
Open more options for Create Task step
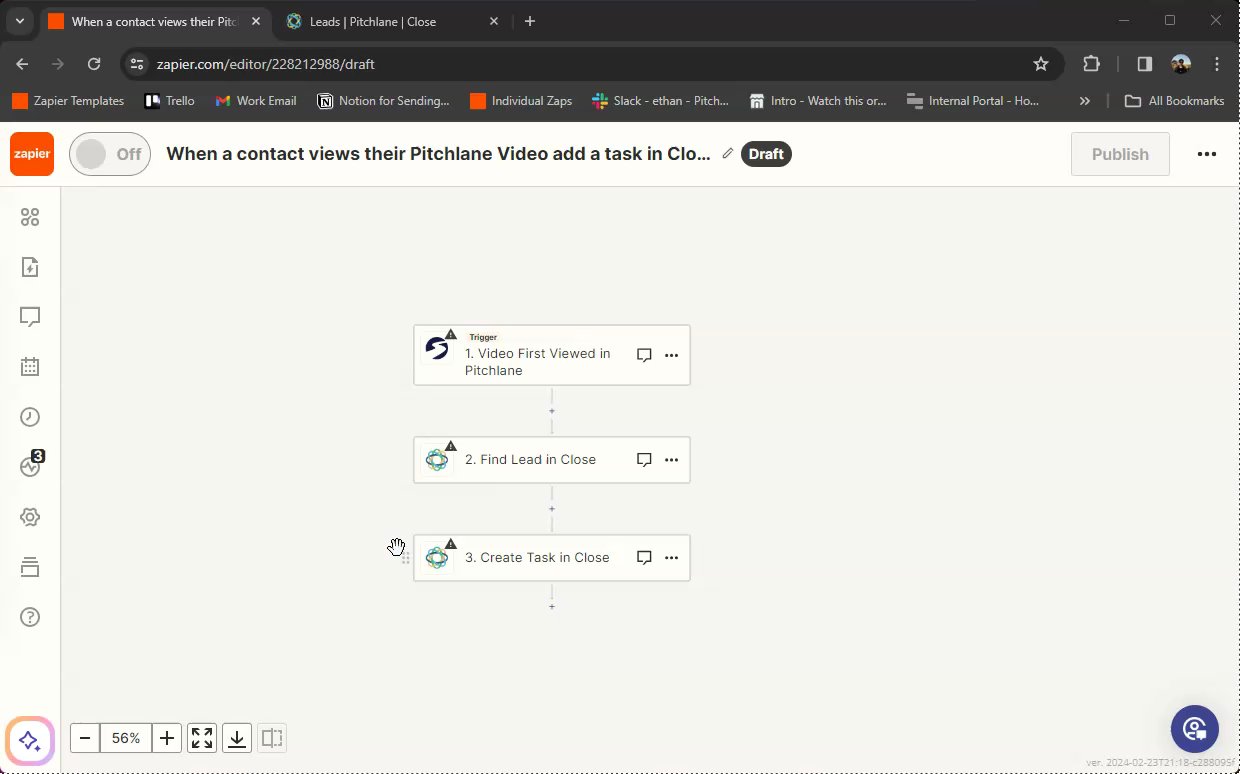[x=671, y=558]
